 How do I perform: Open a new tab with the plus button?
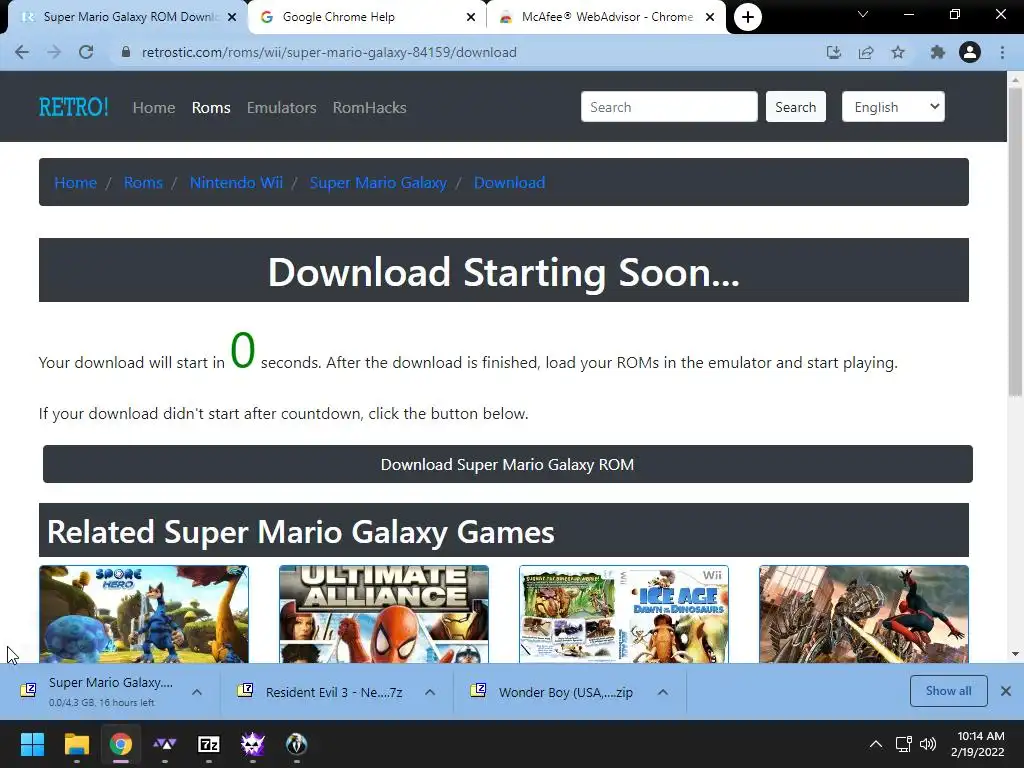coord(748,17)
